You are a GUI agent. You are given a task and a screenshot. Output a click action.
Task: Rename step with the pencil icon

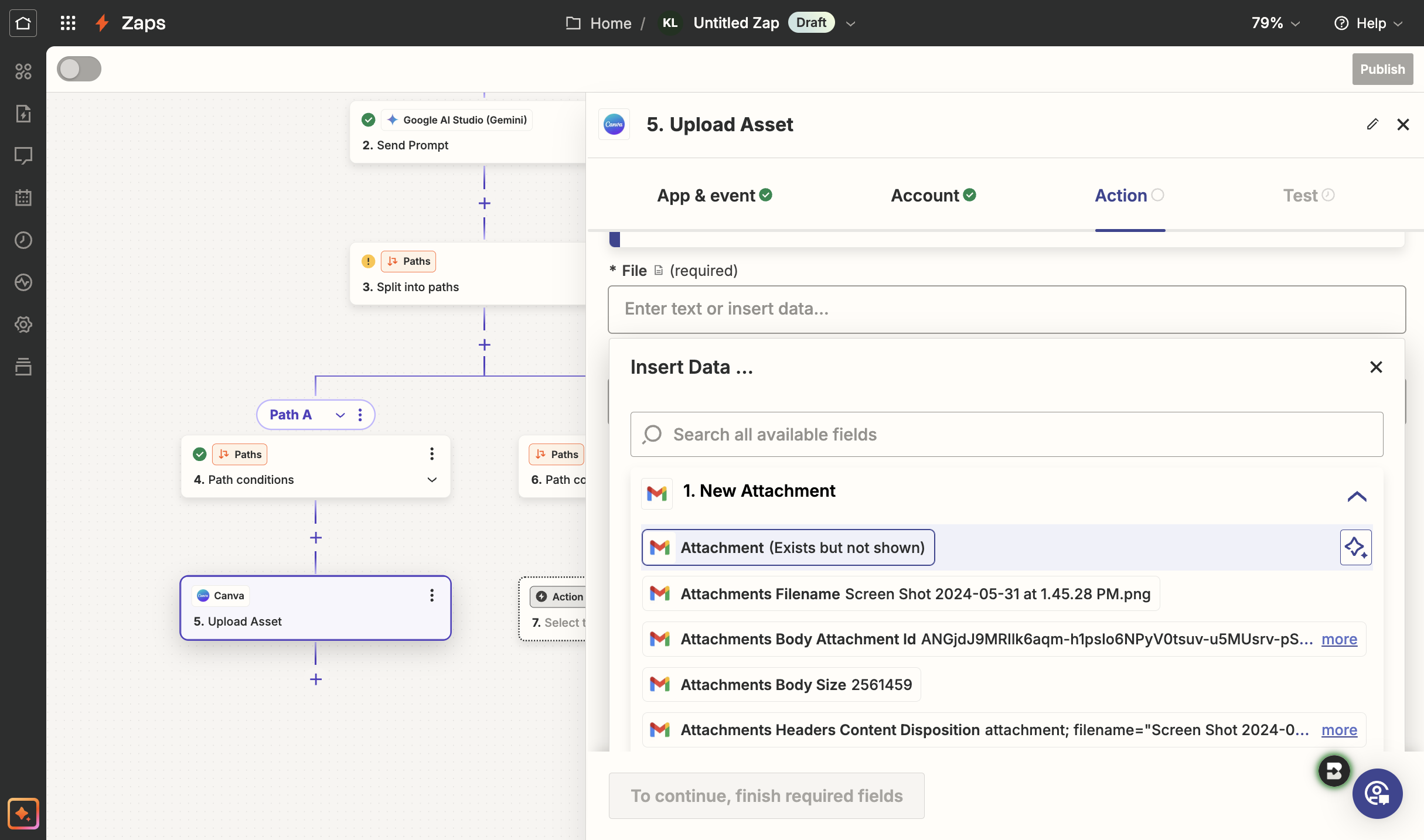(x=1372, y=124)
